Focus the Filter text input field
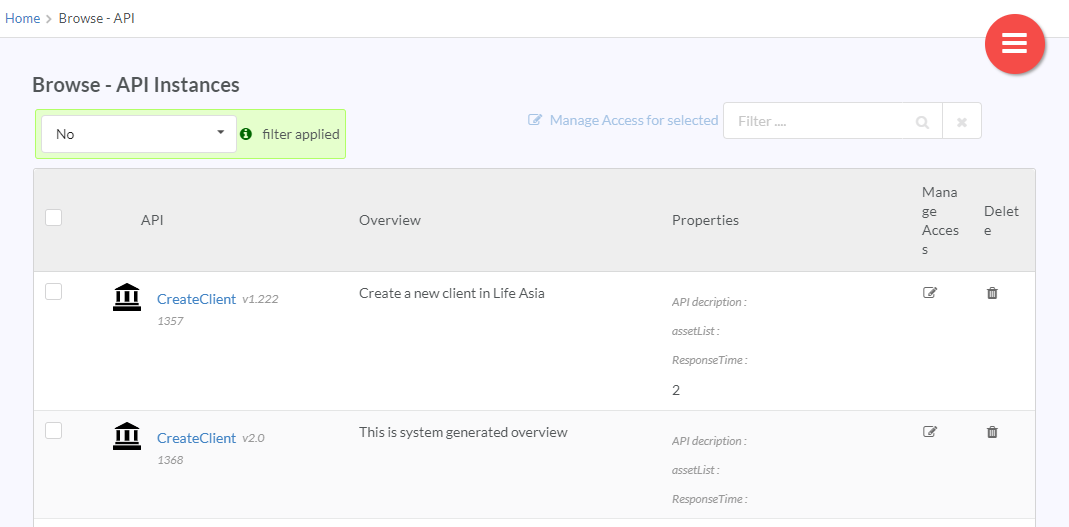 point(820,121)
